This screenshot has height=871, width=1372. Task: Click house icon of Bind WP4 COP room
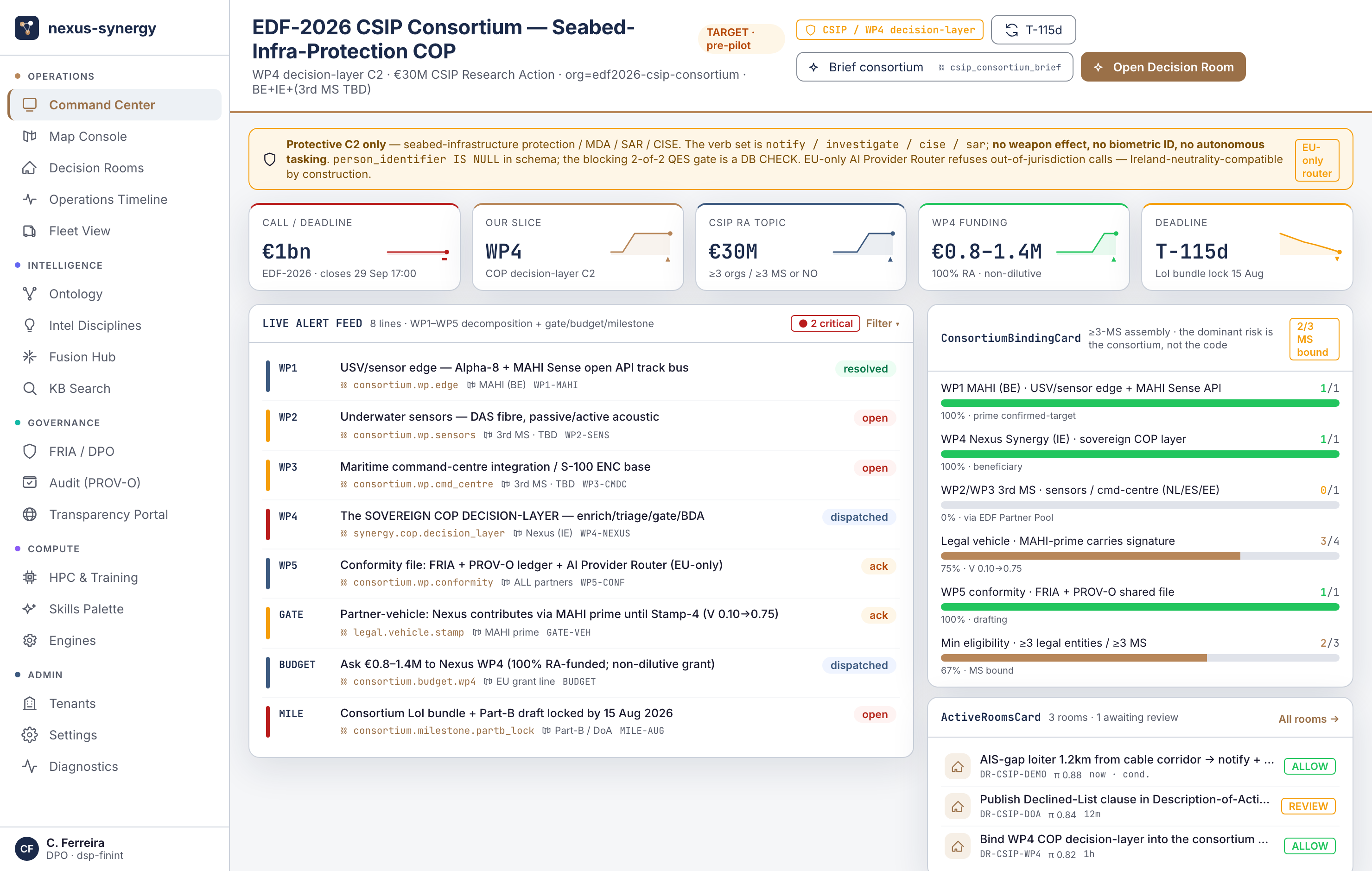pos(957,846)
